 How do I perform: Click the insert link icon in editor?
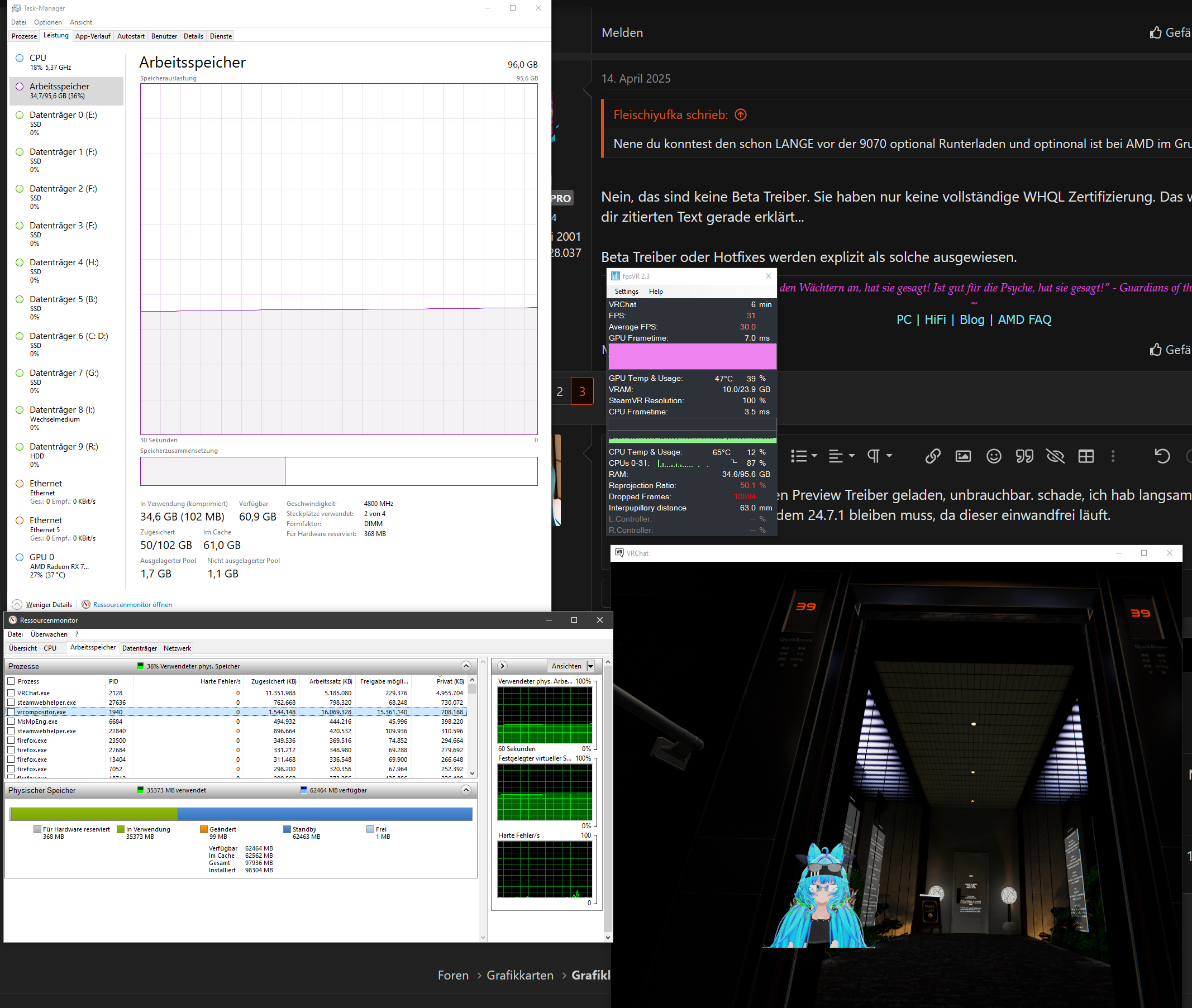pos(933,456)
